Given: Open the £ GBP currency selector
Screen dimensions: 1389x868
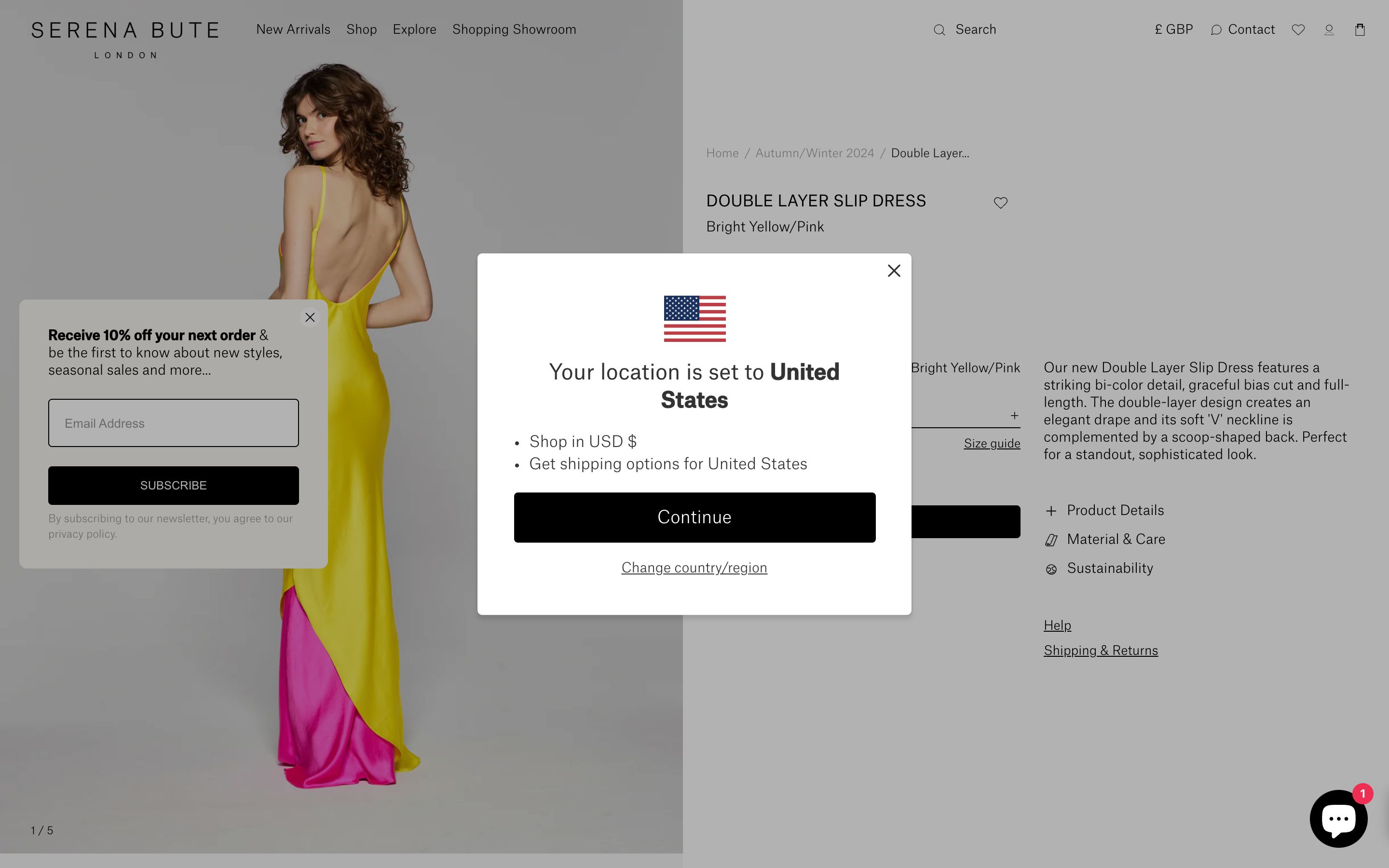Looking at the screenshot, I should (x=1174, y=29).
